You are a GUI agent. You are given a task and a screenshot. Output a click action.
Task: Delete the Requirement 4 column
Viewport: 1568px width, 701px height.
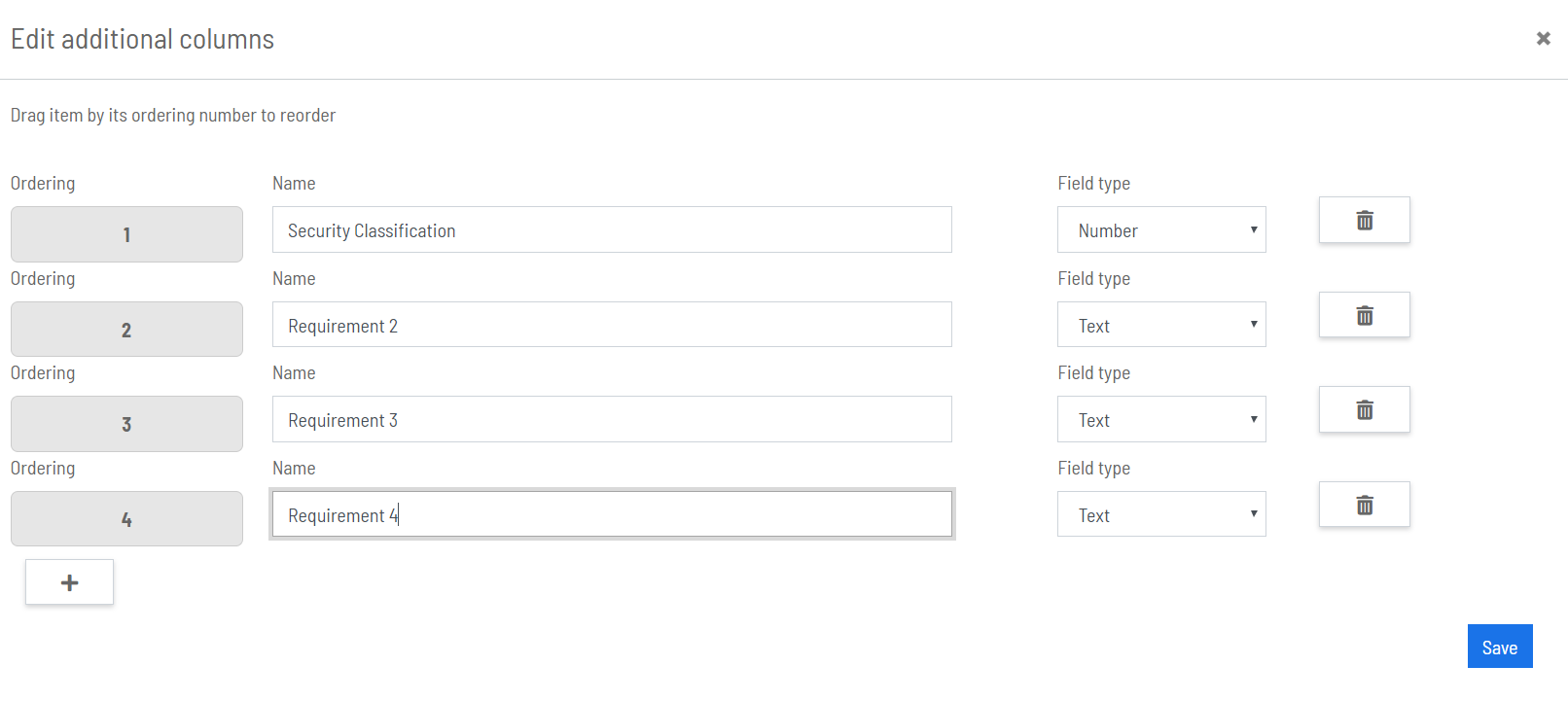(1364, 505)
